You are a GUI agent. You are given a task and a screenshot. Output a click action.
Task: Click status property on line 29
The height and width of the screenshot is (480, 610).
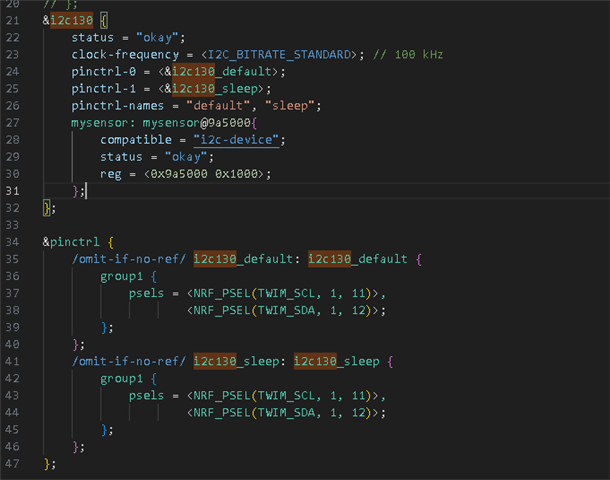[121, 157]
